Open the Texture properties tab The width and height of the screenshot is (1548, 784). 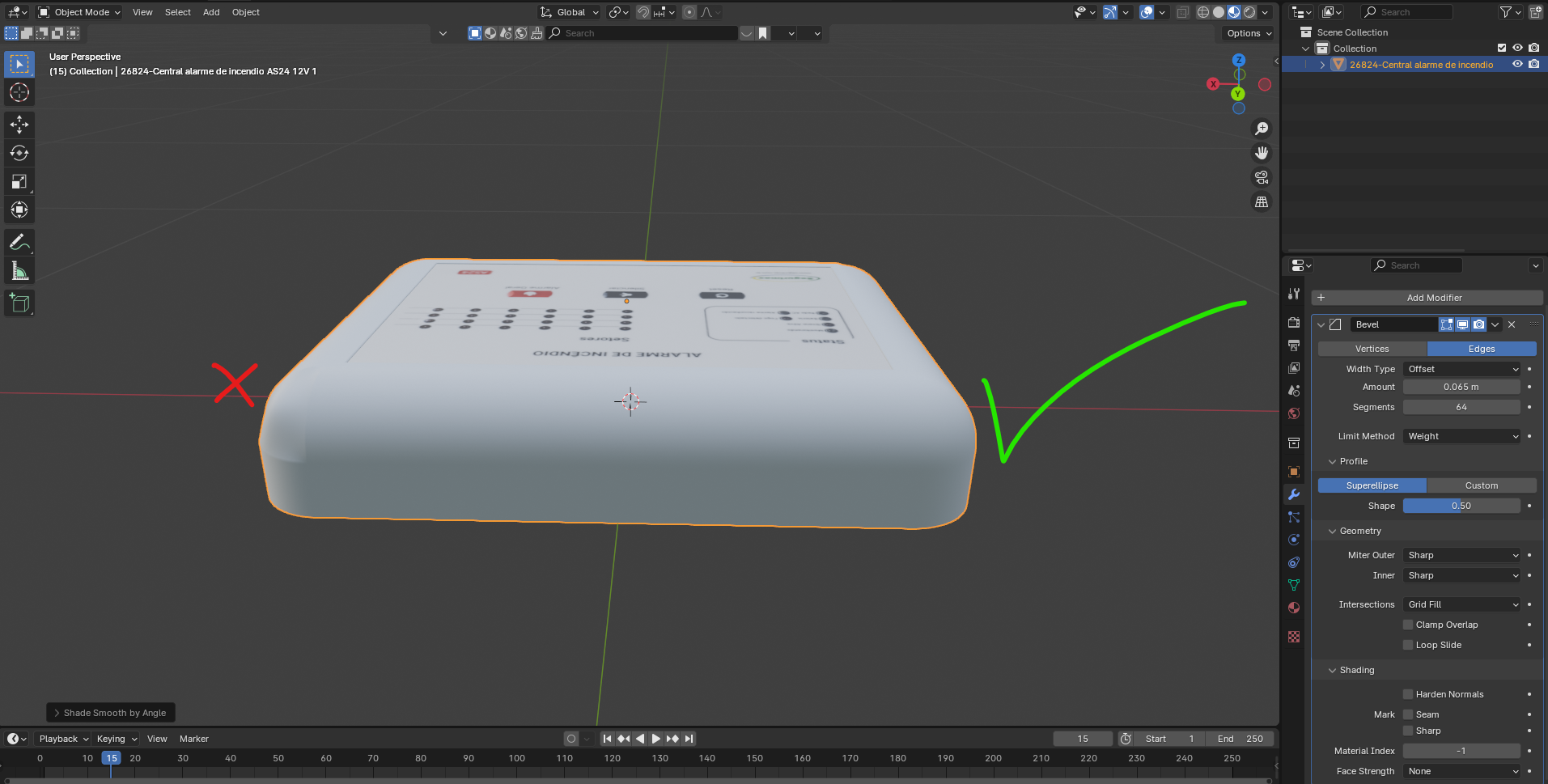click(x=1294, y=637)
